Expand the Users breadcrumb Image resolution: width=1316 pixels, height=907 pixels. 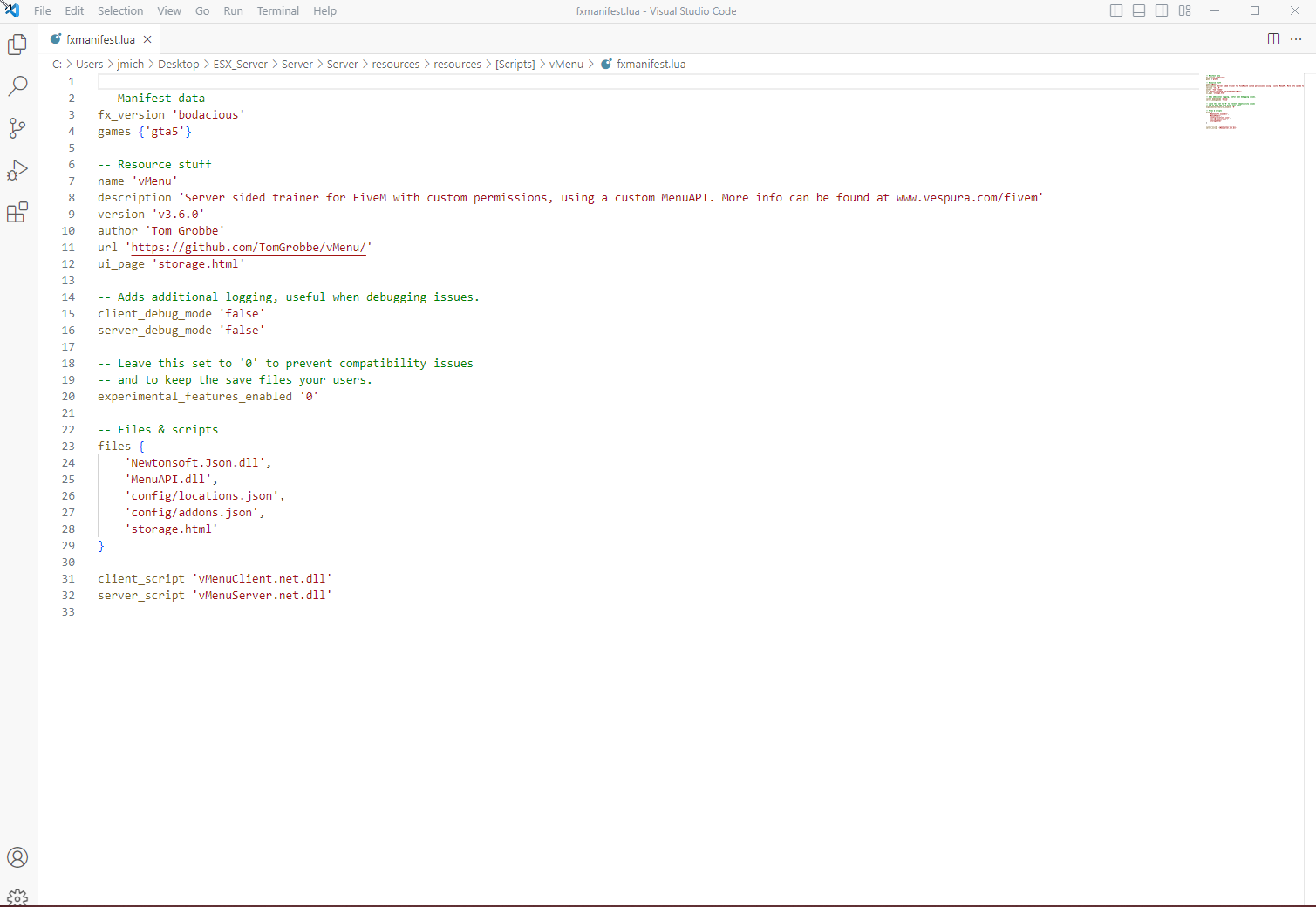(89, 64)
